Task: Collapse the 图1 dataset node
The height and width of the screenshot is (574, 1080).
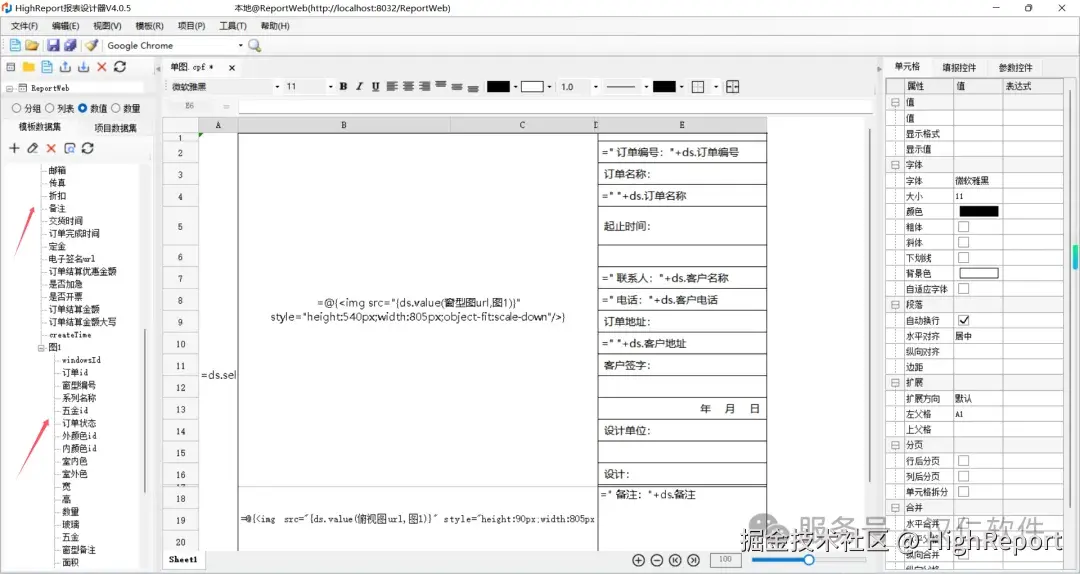Action: [41, 348]
